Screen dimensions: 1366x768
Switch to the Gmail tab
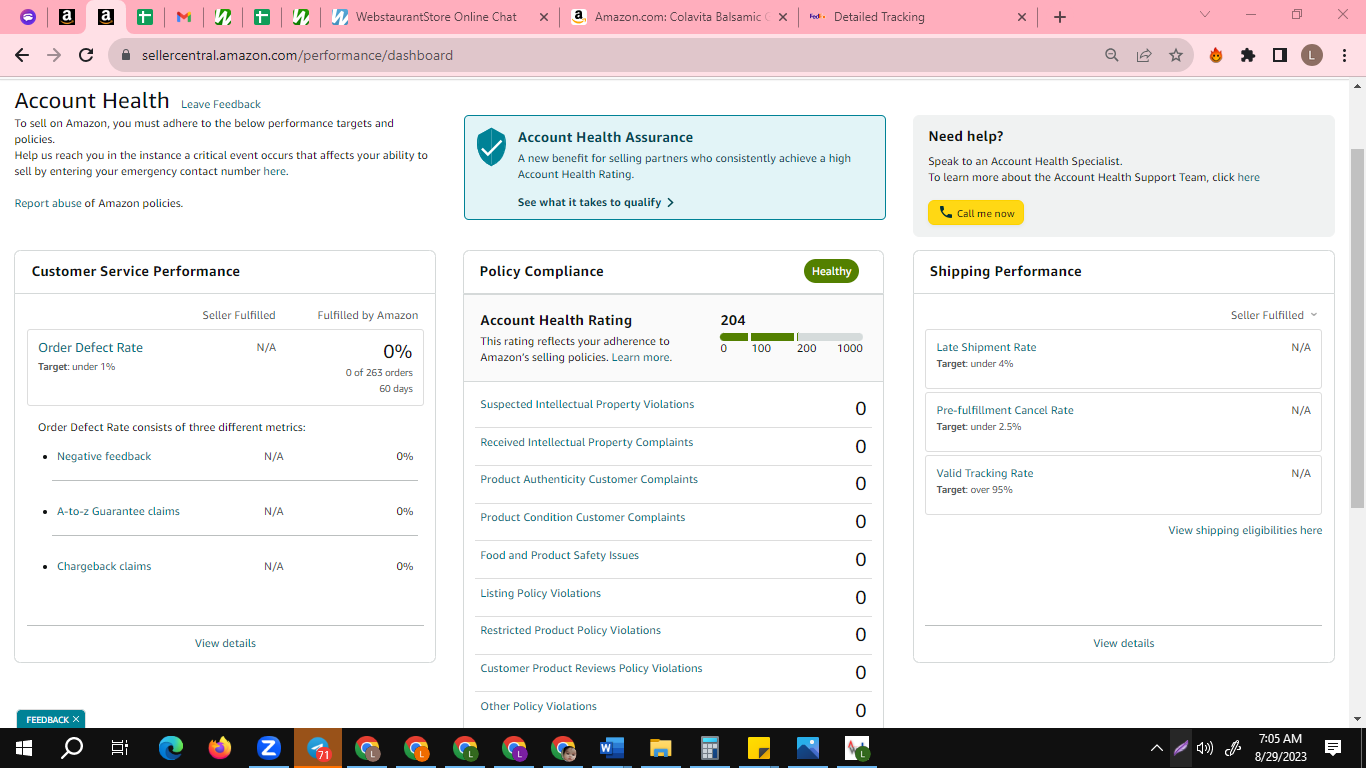point(184,17)
